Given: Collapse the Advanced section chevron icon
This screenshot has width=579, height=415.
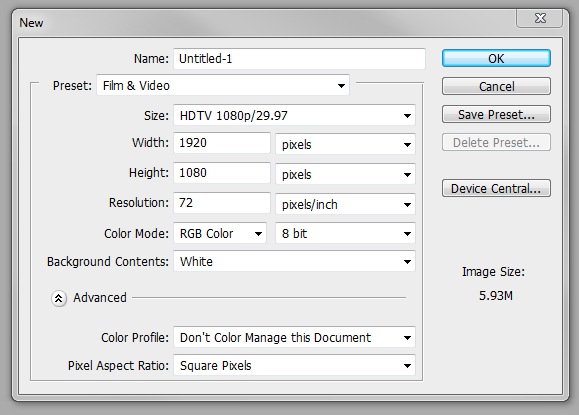Looking at the screenshot, I should [59, 298].
